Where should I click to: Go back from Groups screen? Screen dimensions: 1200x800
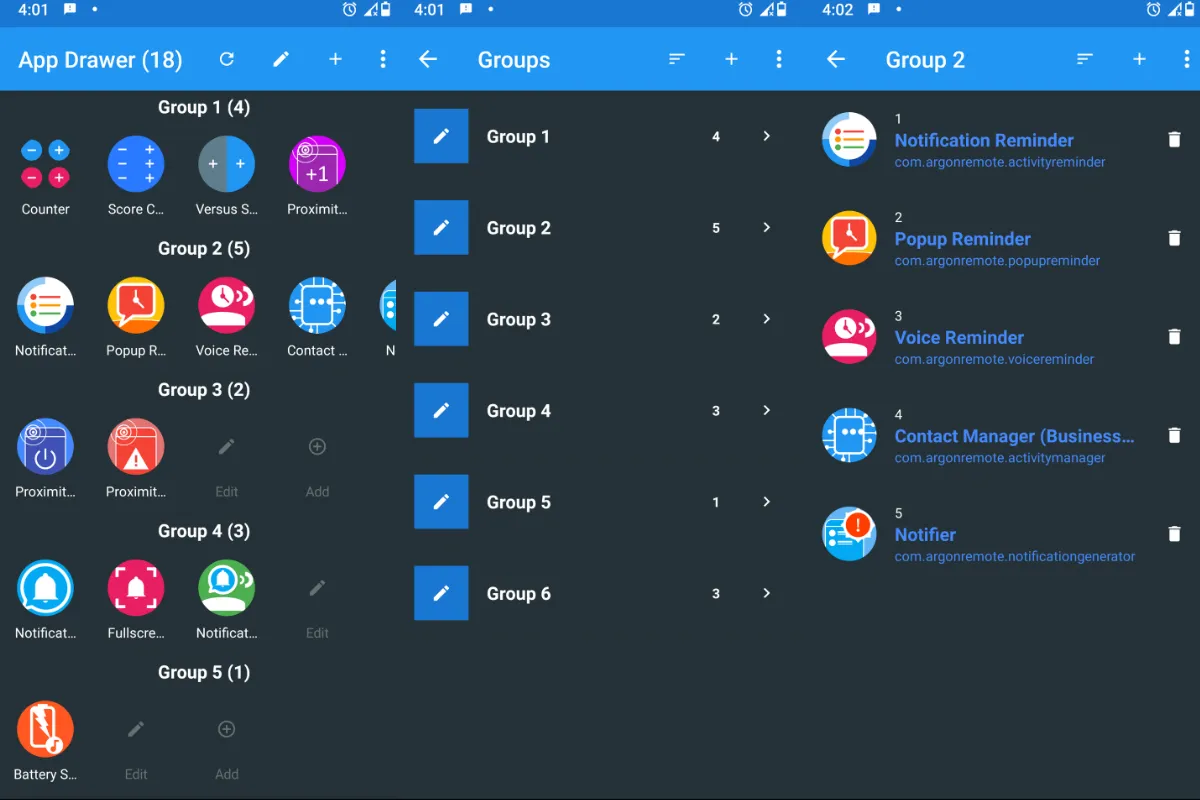tap(428, 59)
